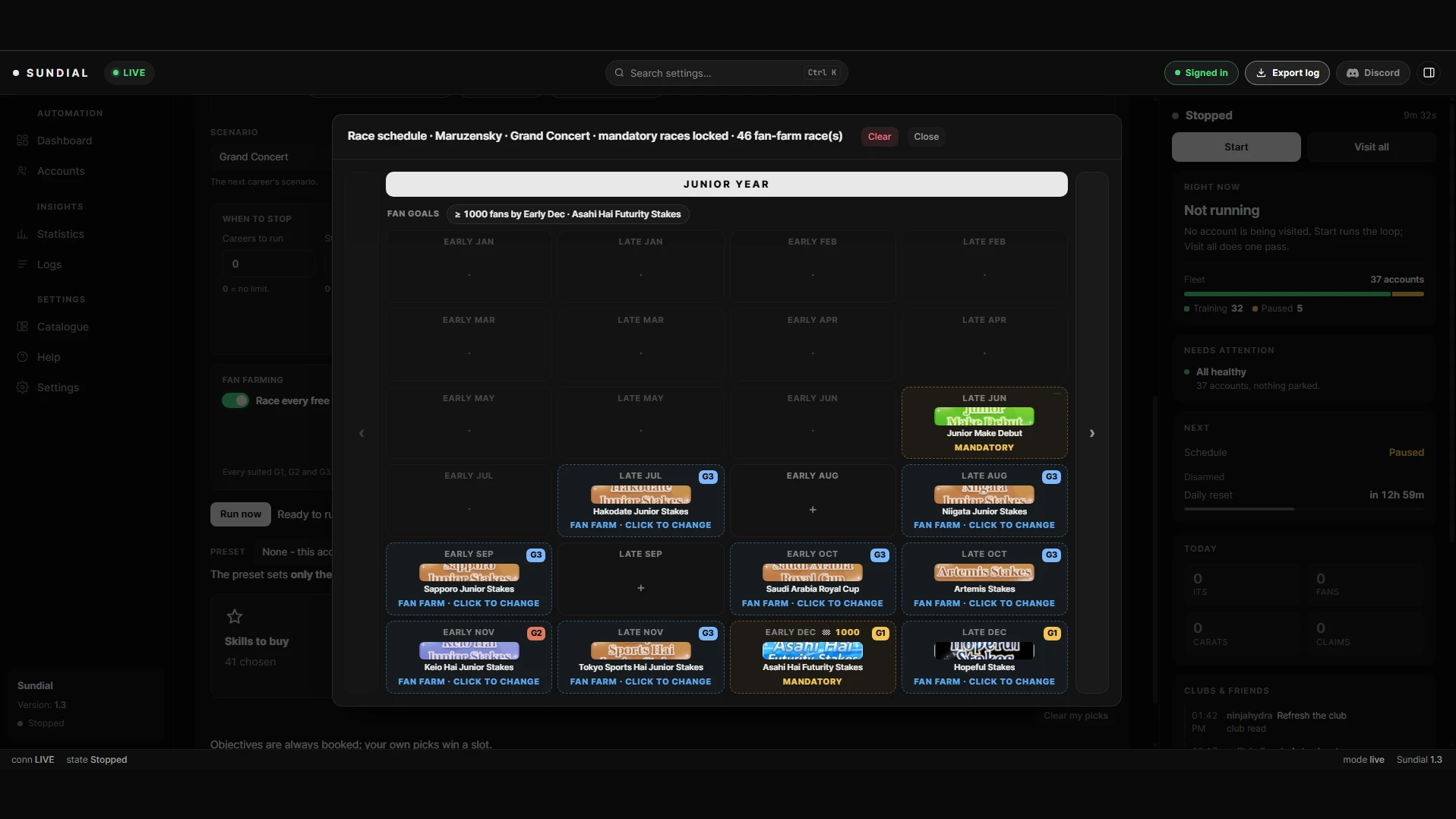Click the Skills to buy star icon
The height and width of the screenshot is (819, 1456).
coord(235,616)
